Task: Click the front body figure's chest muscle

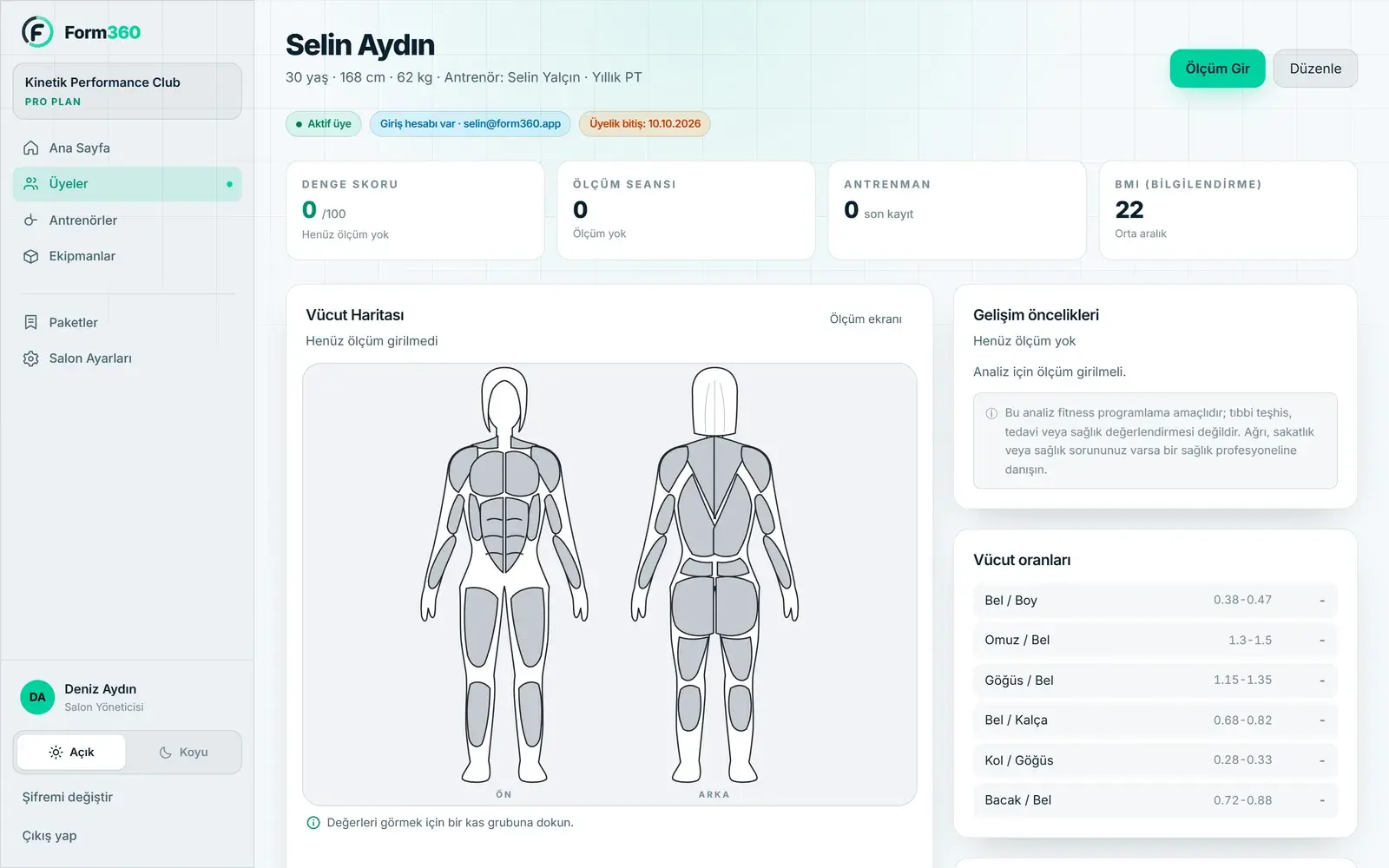Action: point(488,474)
